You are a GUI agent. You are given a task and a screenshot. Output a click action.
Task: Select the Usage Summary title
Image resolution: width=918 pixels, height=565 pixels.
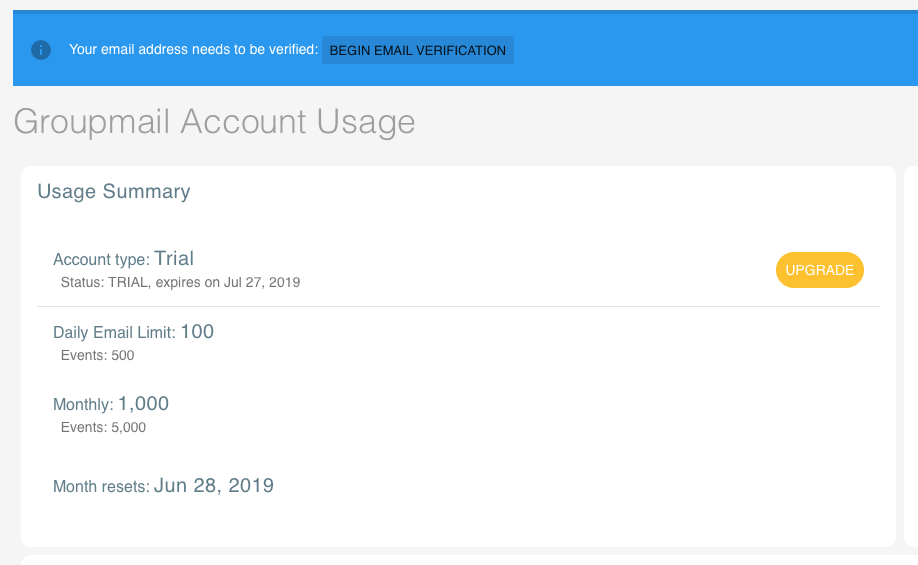(114, 191)
